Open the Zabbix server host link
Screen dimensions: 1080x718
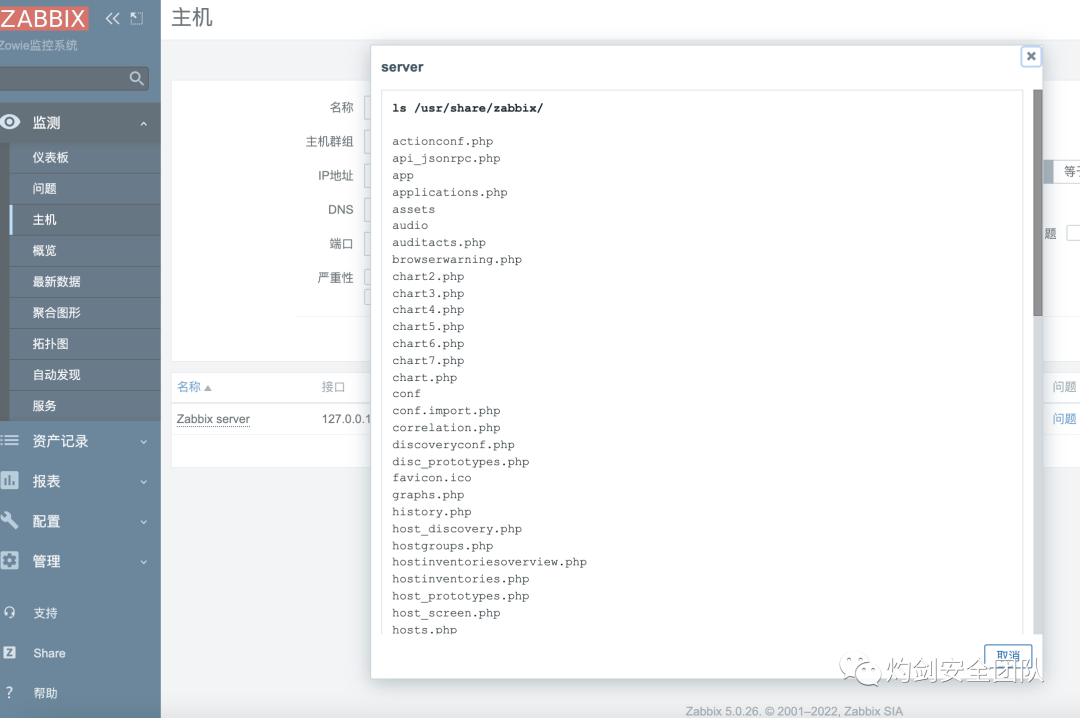point(214,419)
